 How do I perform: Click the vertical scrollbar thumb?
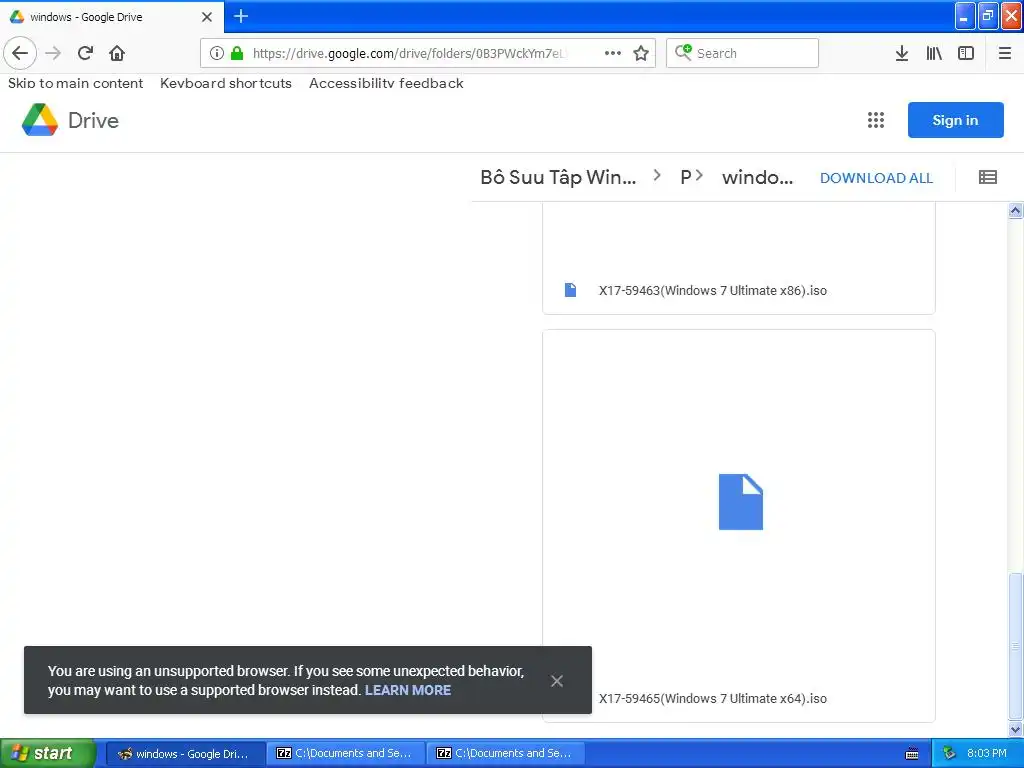(1015, 647)
